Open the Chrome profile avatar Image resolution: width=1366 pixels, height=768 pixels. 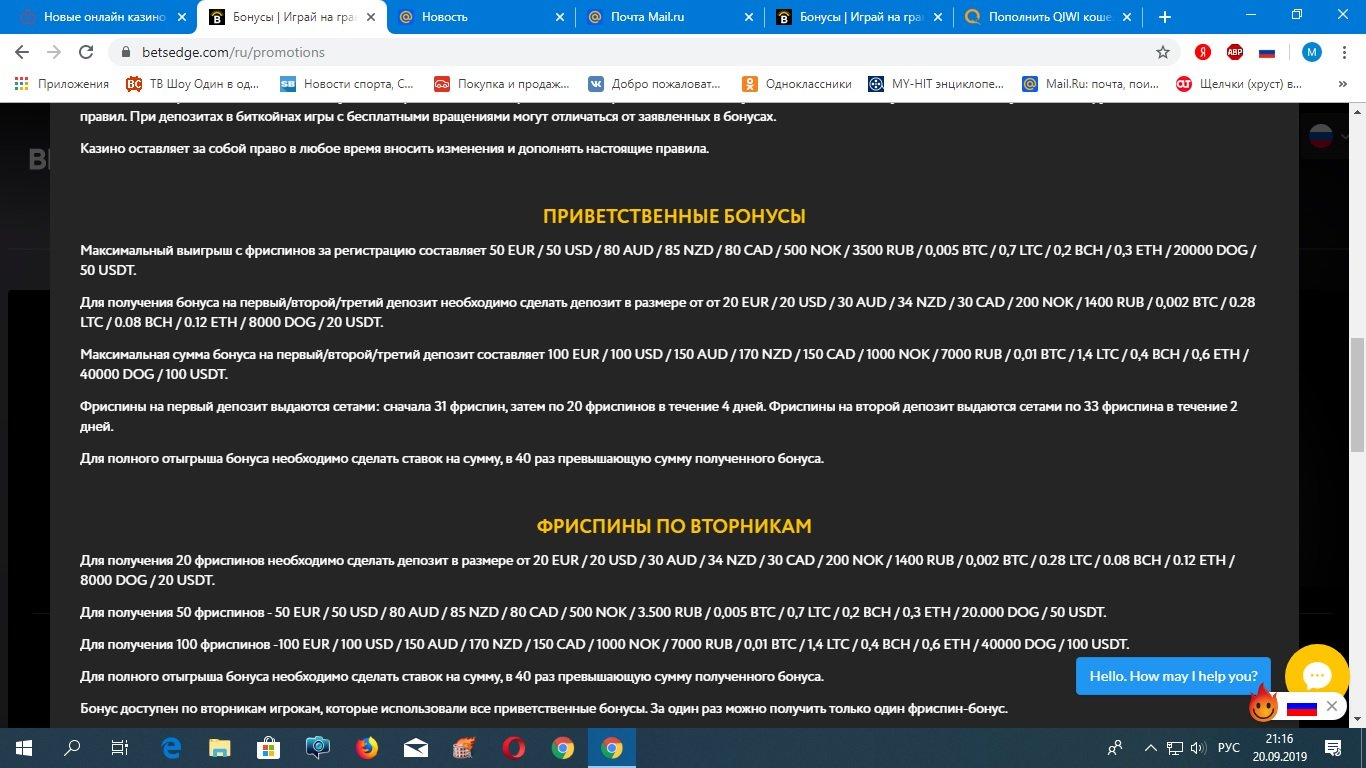pyautogui.click(x=1311, y=52)
